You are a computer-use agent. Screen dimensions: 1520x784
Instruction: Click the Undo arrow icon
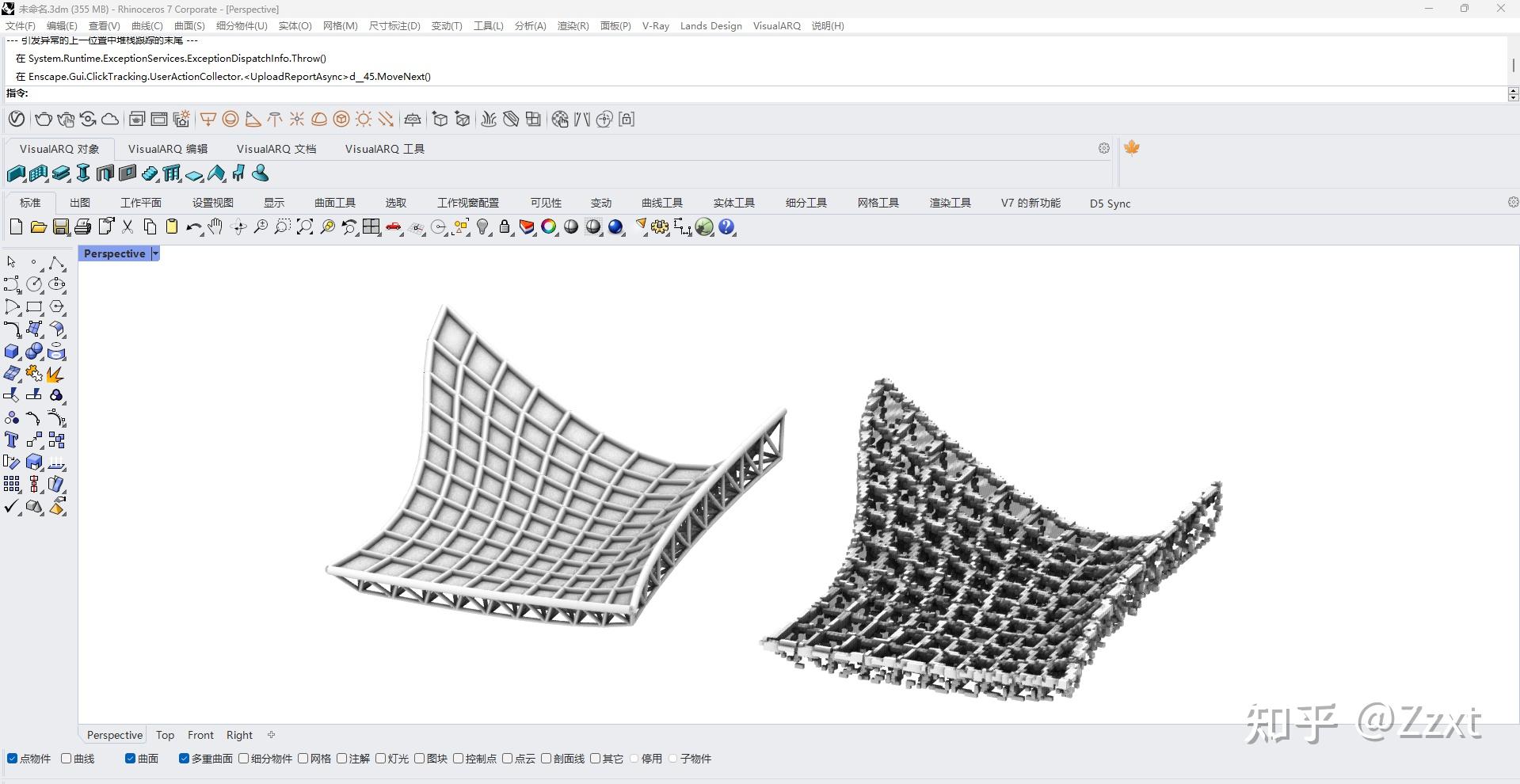193,227
